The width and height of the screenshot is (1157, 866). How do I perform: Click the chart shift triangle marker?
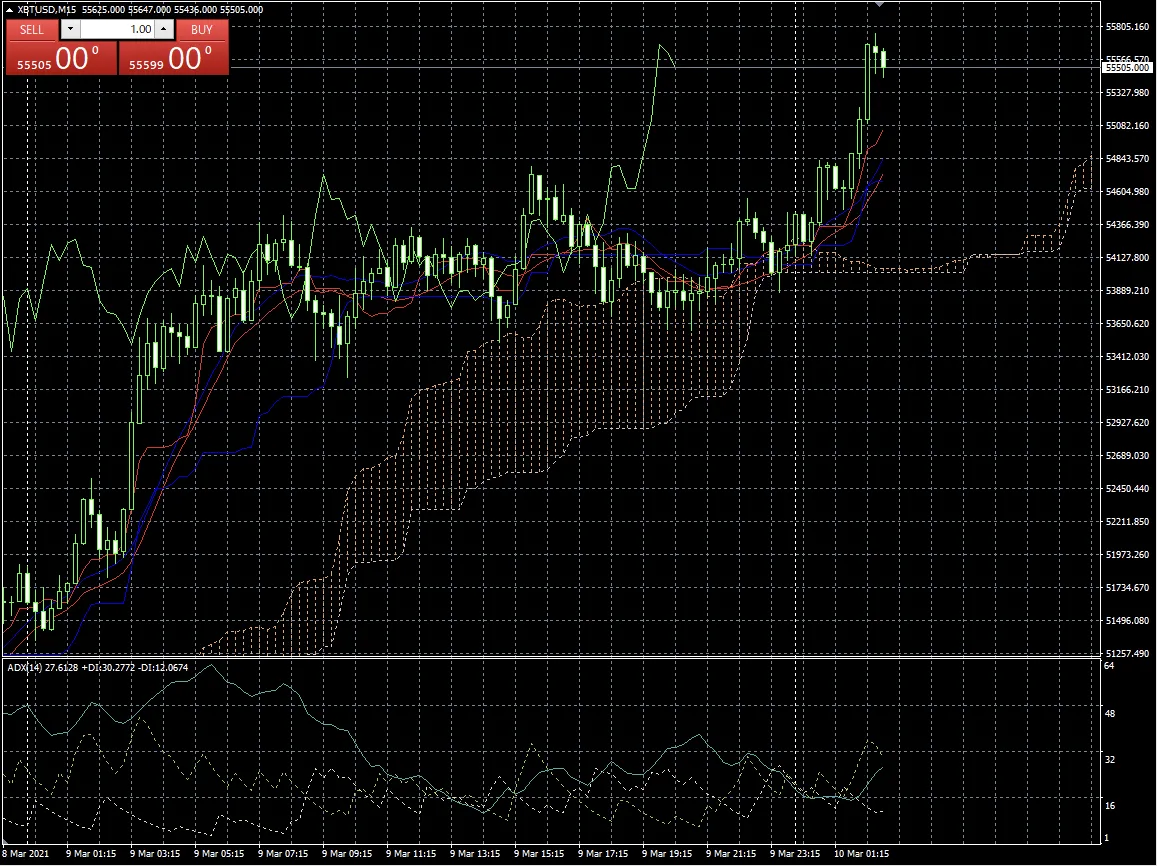[x=879, y=4]
